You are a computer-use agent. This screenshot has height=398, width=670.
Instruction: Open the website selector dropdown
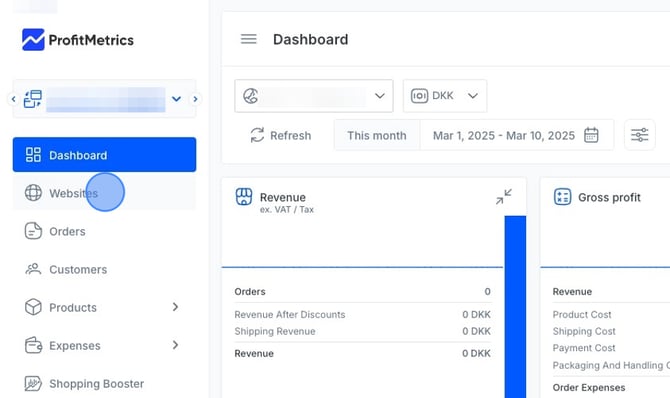point(314,96)
